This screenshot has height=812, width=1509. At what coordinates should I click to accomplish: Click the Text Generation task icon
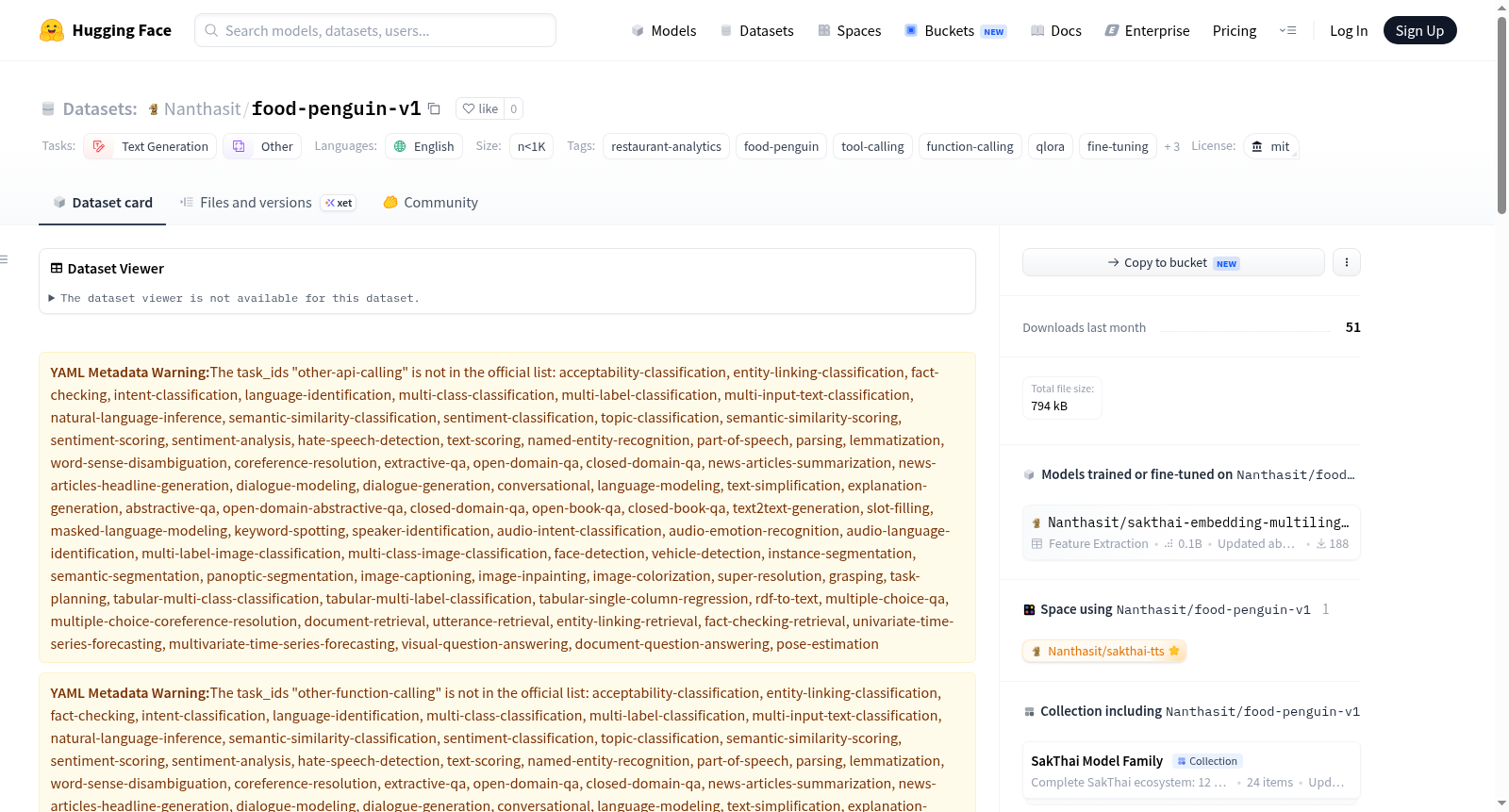pos(99,146)
